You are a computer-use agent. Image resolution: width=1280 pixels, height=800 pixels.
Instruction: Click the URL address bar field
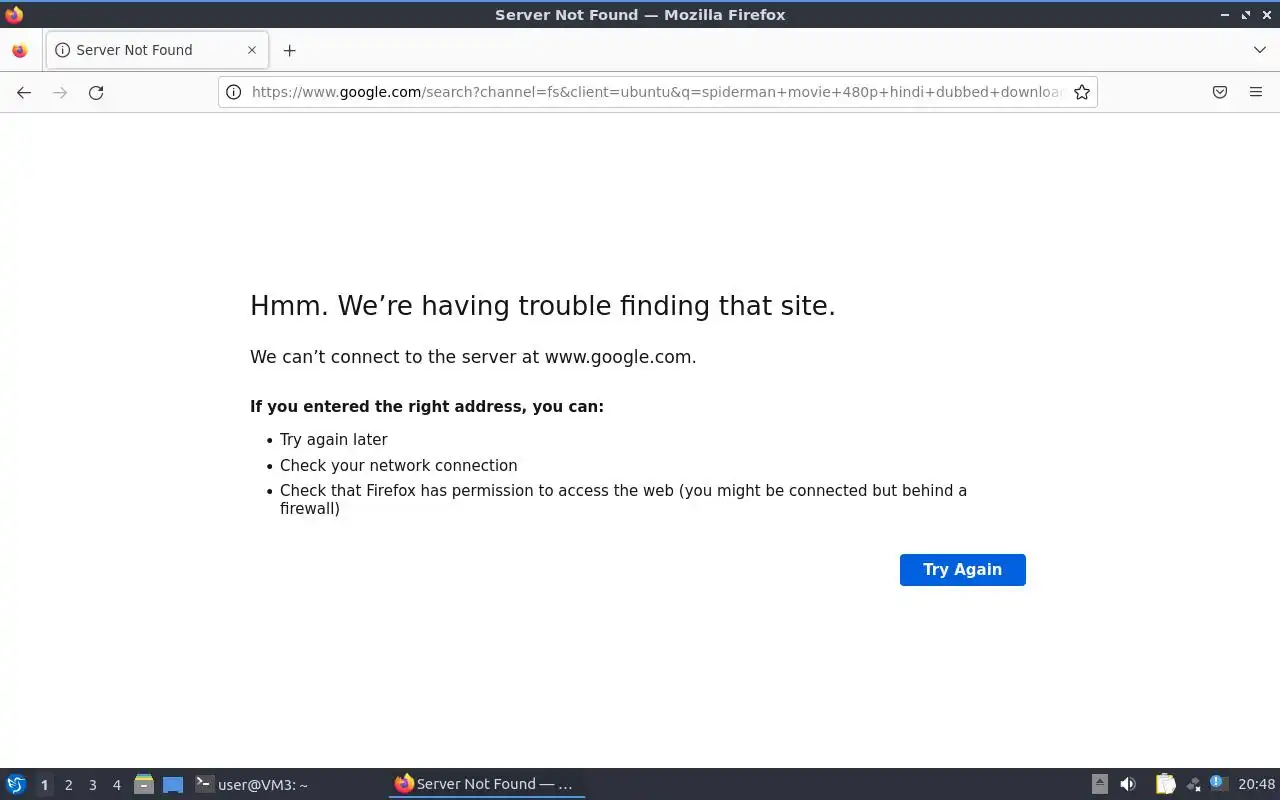657,92
